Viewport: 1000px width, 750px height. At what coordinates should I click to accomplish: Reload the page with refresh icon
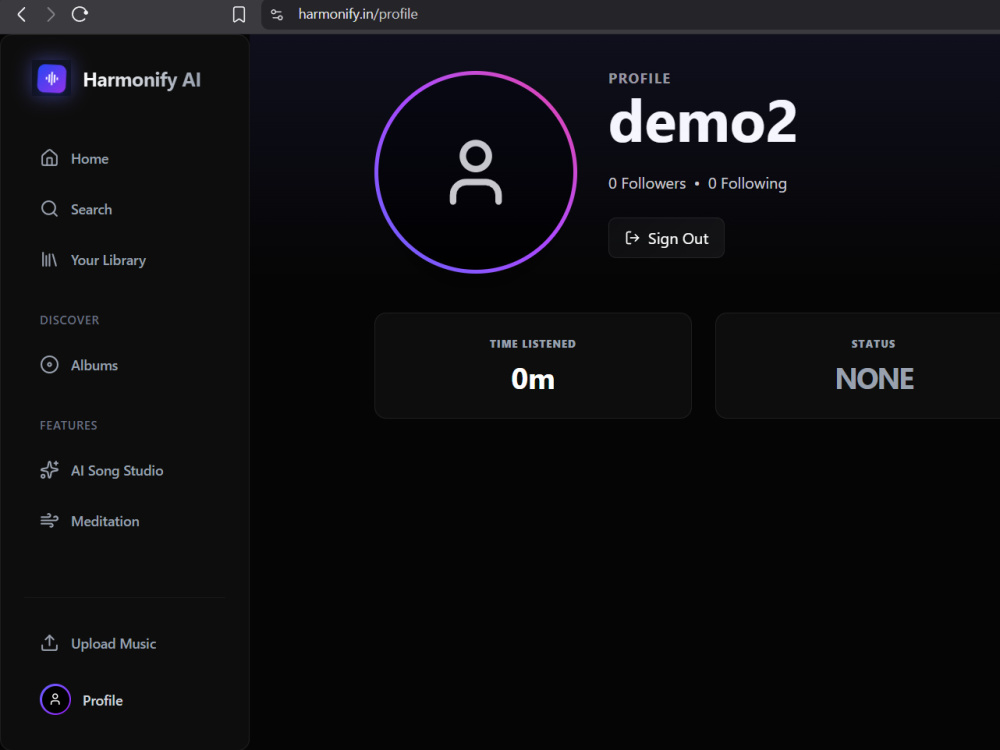click(80, 14)
